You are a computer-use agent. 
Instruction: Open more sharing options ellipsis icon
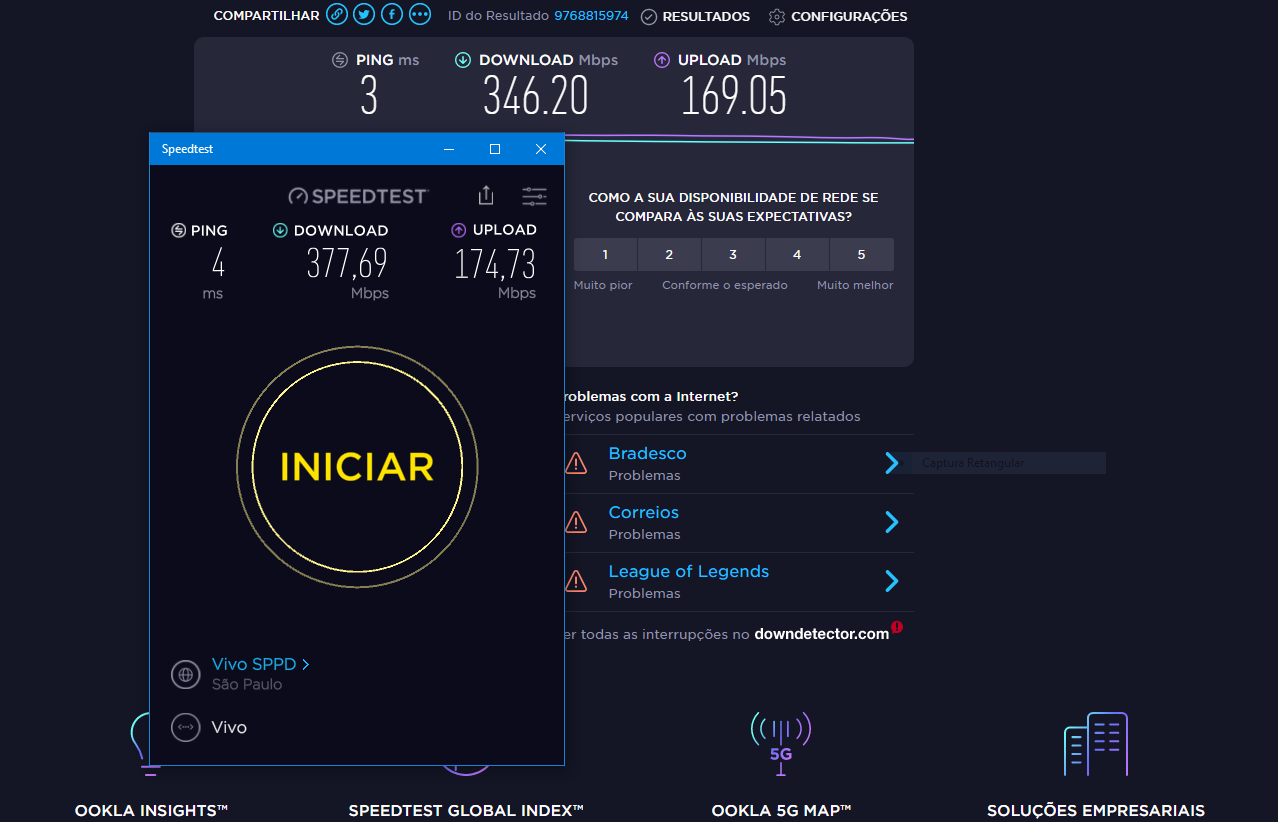pyautogui.click(x=420, y=15)
